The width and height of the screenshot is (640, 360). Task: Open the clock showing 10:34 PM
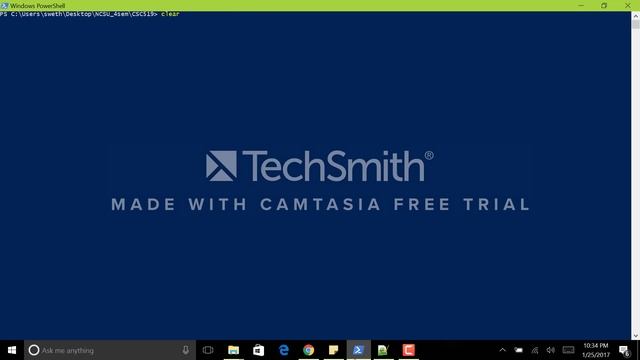point(596,350)
